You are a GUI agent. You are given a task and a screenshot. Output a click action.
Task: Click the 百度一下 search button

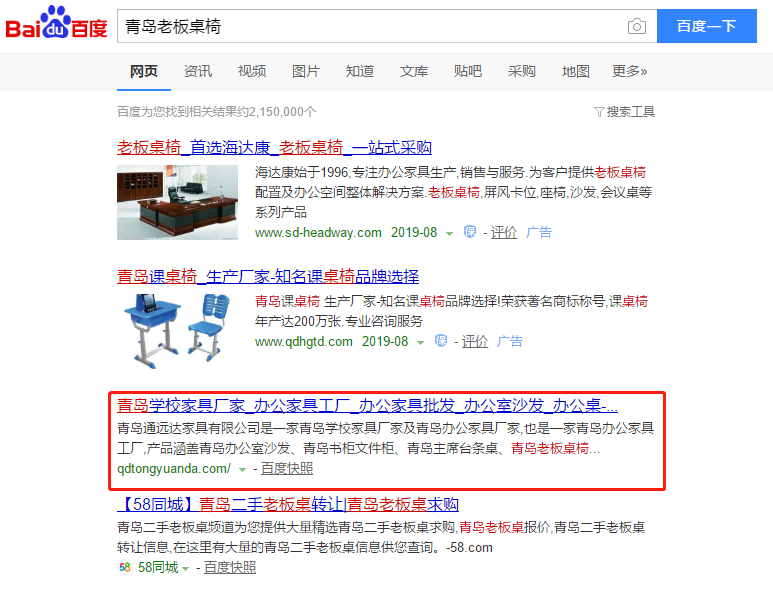706,26
